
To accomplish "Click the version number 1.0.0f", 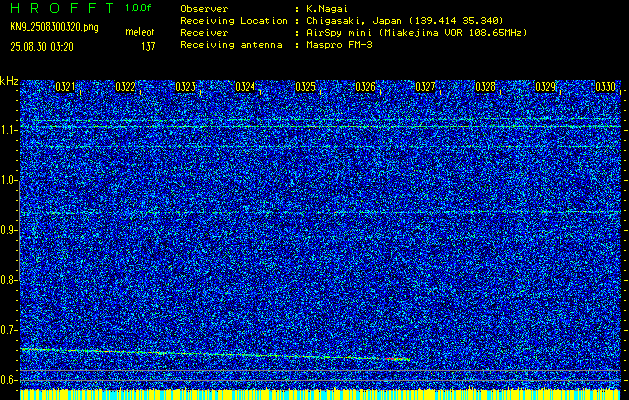I will (138, 8).
